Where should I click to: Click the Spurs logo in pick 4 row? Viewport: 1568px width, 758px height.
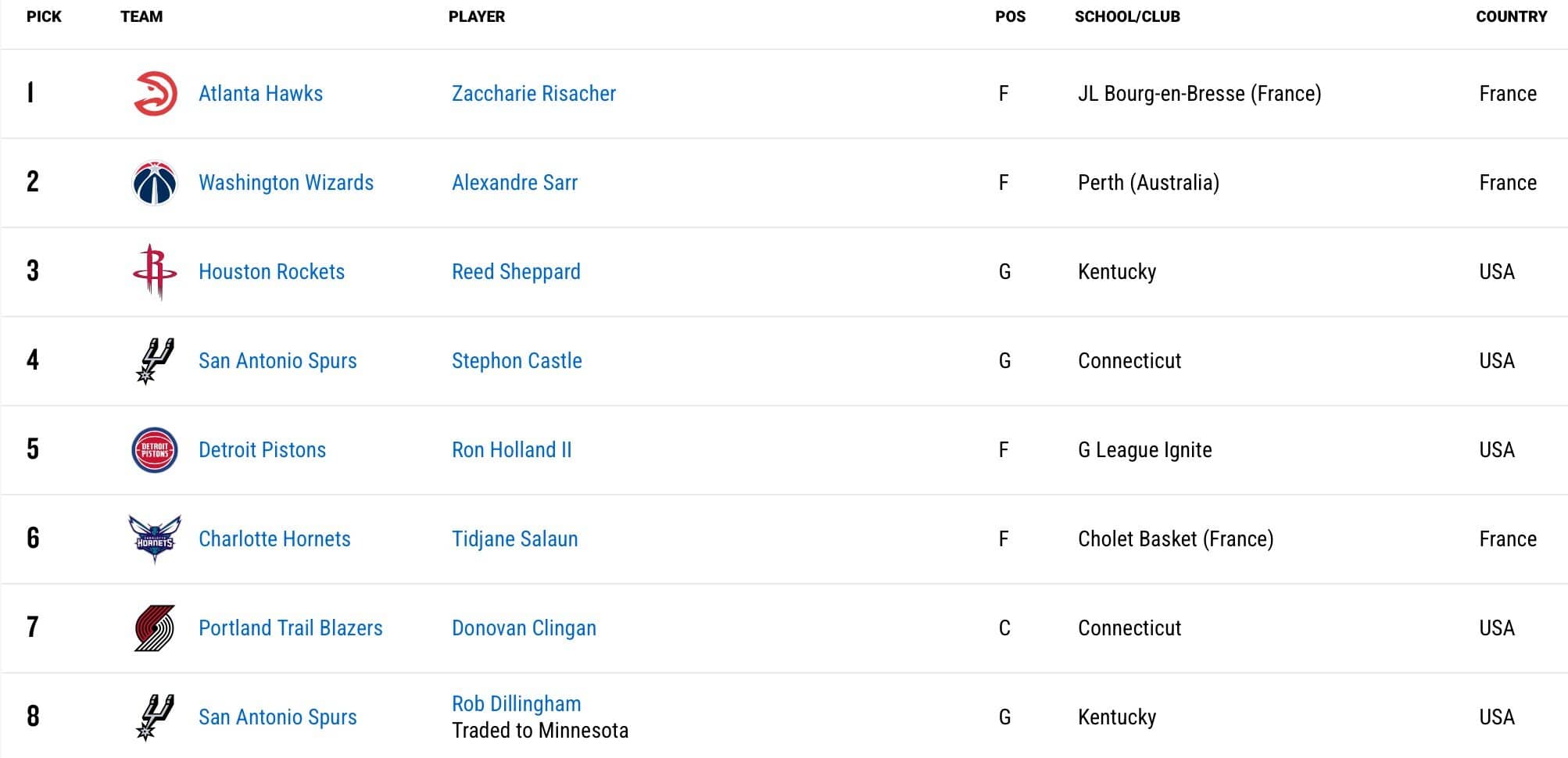click(x=155, y=361)
